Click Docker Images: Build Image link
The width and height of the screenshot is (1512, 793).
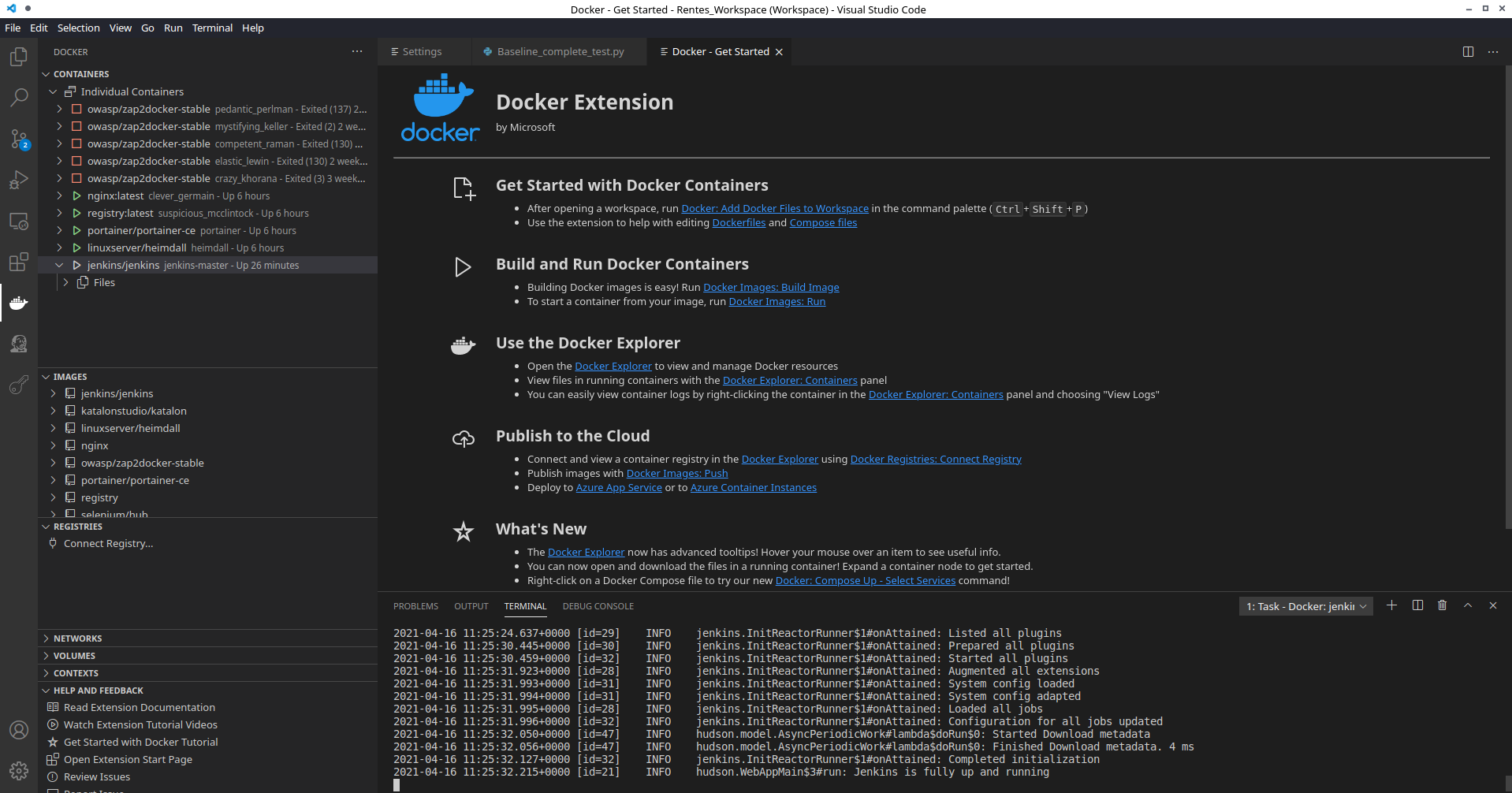(771, 288)
